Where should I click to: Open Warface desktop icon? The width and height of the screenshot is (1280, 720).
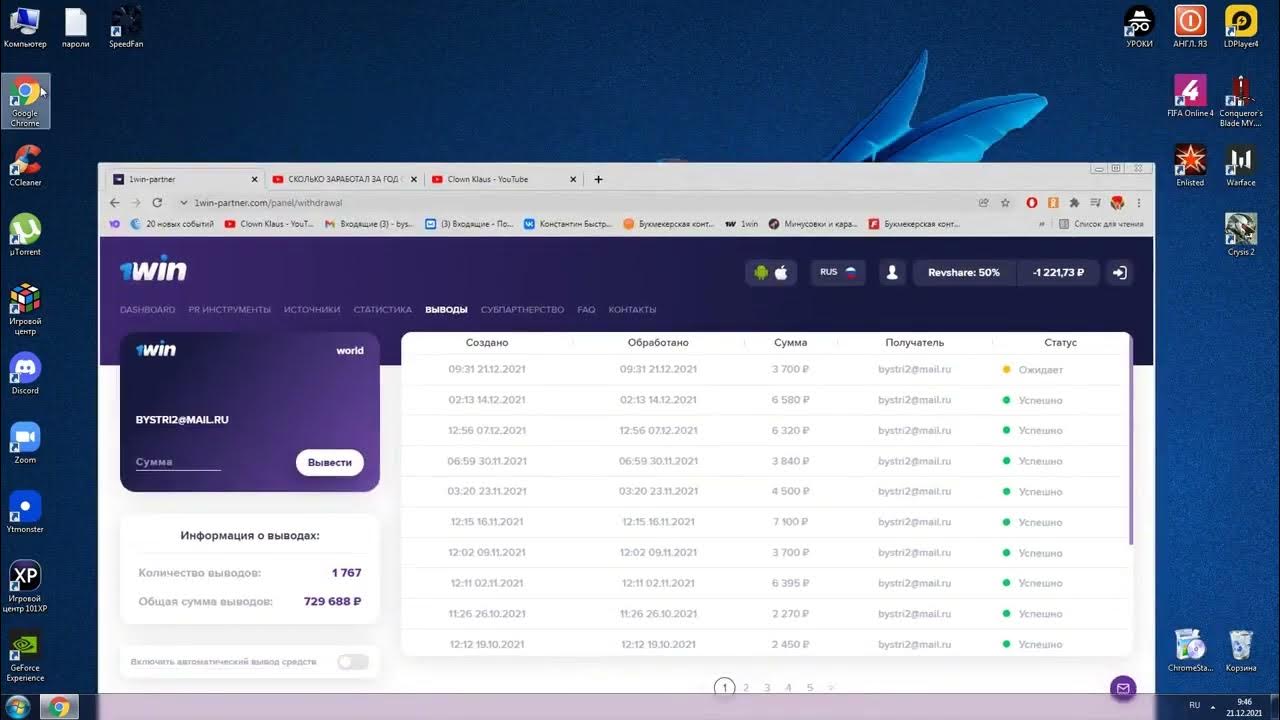pos(1241,166)
